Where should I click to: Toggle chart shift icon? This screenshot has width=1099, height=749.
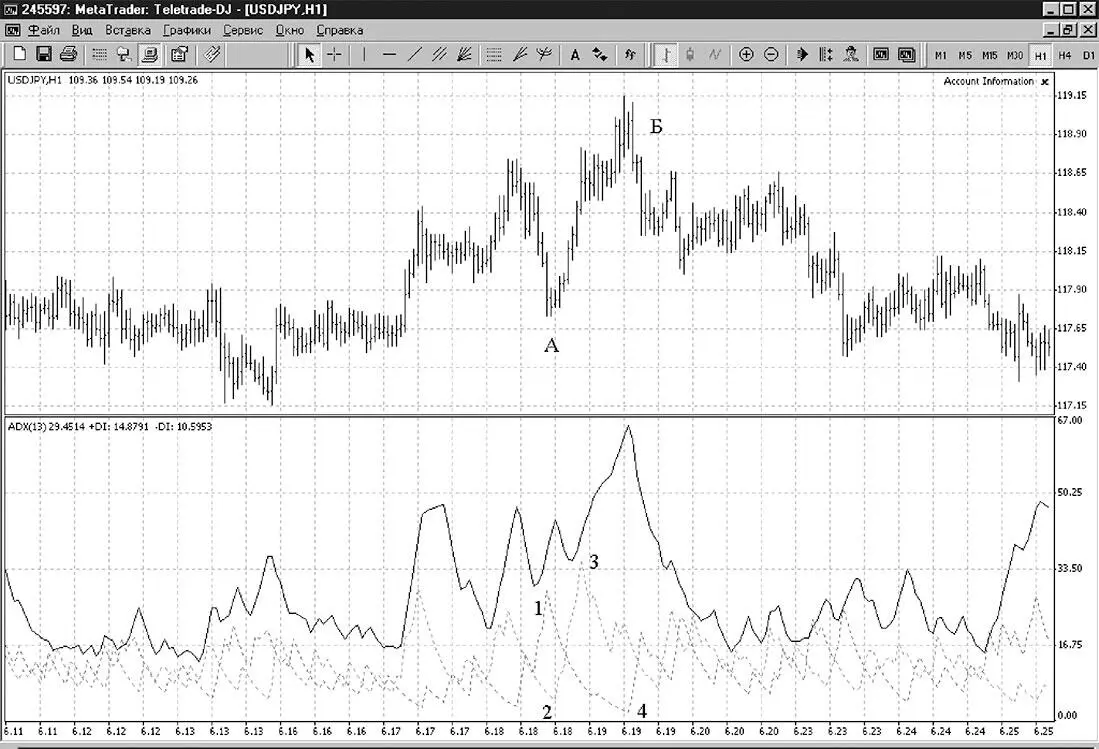click(x=826, y=54)
